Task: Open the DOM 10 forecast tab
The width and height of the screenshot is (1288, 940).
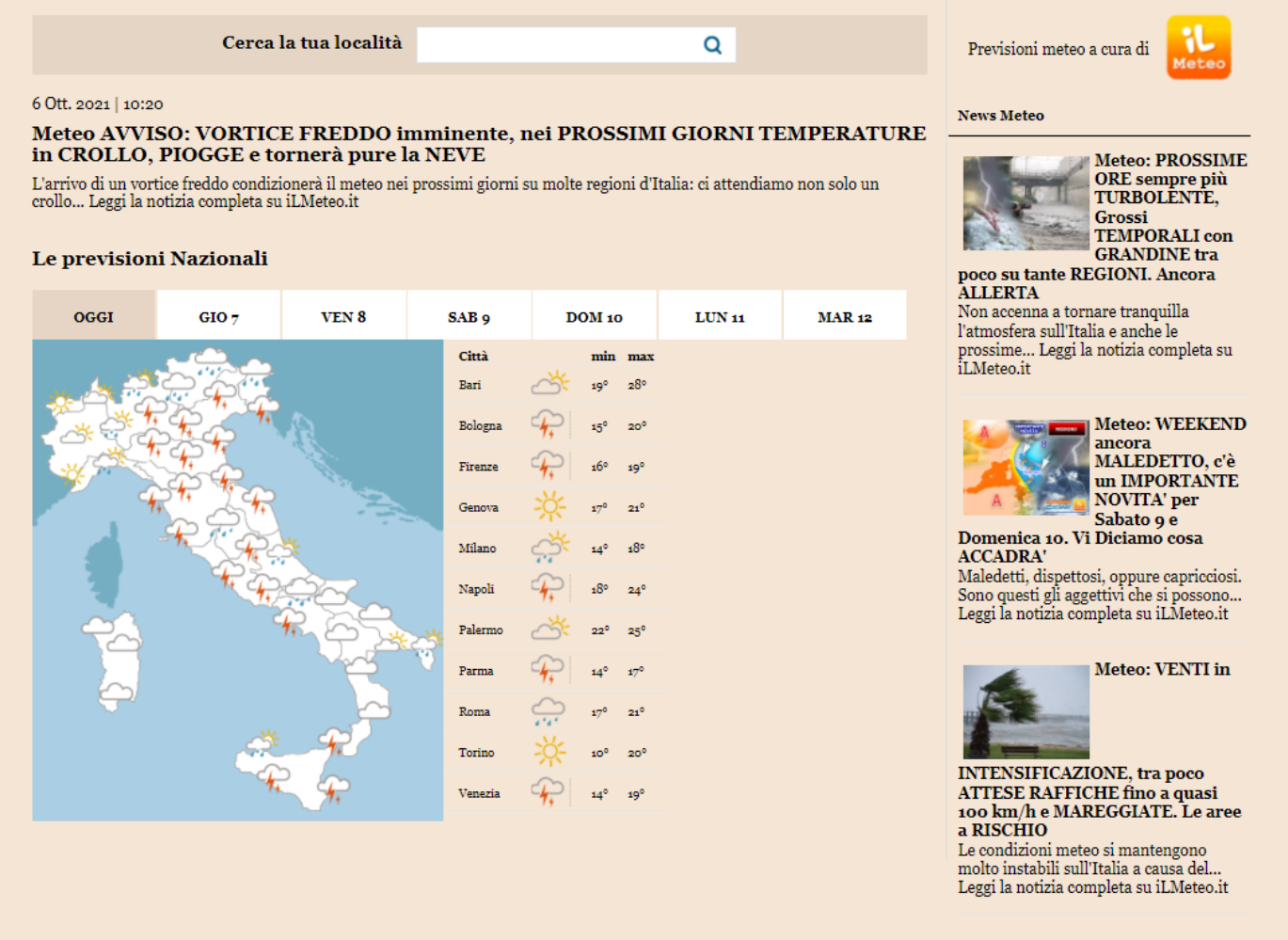Action: tap(594, 316)
